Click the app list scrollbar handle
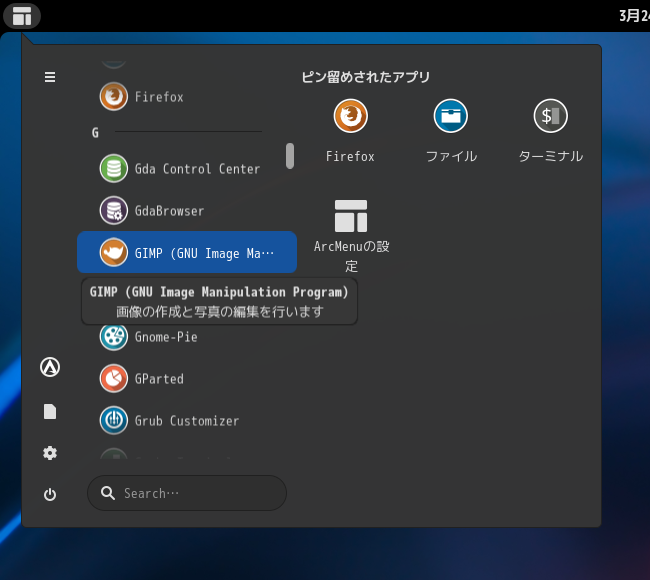Viewport: 650px width, 580px height. pos(290,156)
